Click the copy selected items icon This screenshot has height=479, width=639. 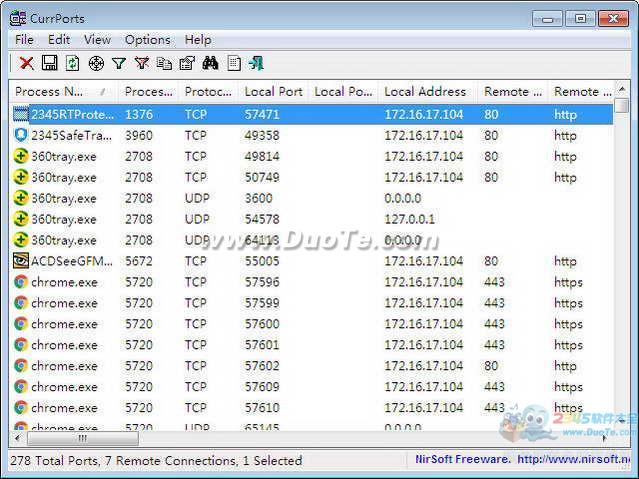[165, 64]
